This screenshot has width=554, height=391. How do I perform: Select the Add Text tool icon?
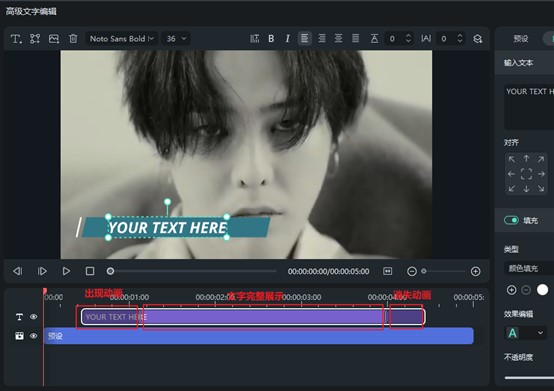[16, 38]
